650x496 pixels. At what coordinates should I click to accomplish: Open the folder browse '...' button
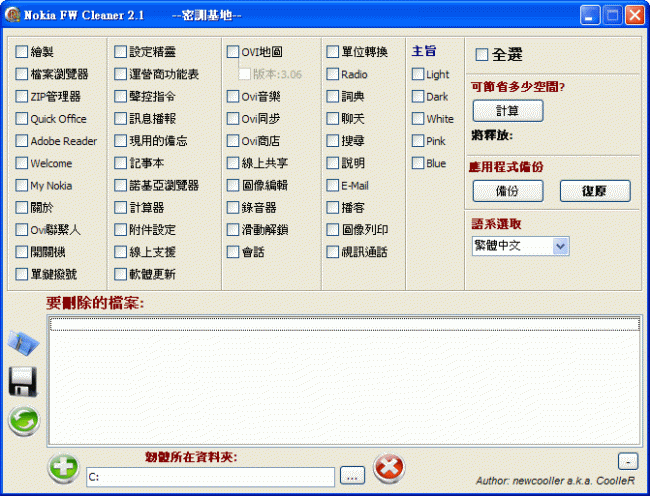coord(351,476)
